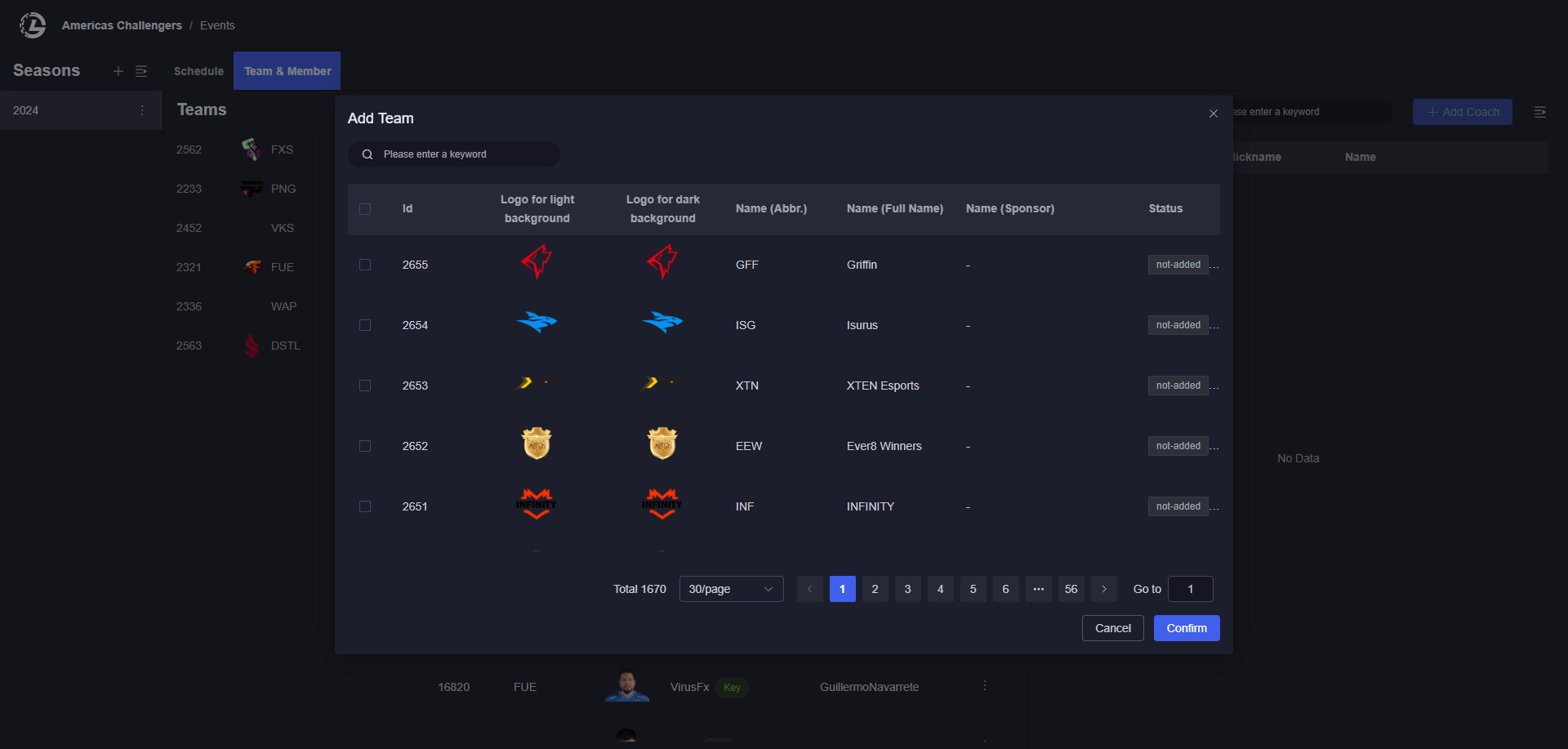
Task: Open the 30/page size dropdown
Action: coord(731,589)
